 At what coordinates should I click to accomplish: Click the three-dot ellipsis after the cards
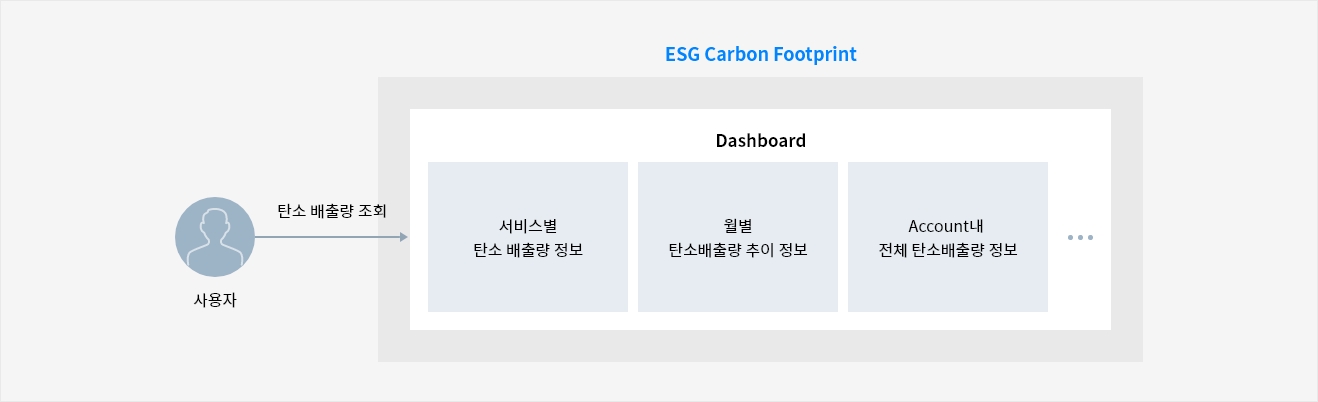pyautogui.click(x=1080, y=238)
